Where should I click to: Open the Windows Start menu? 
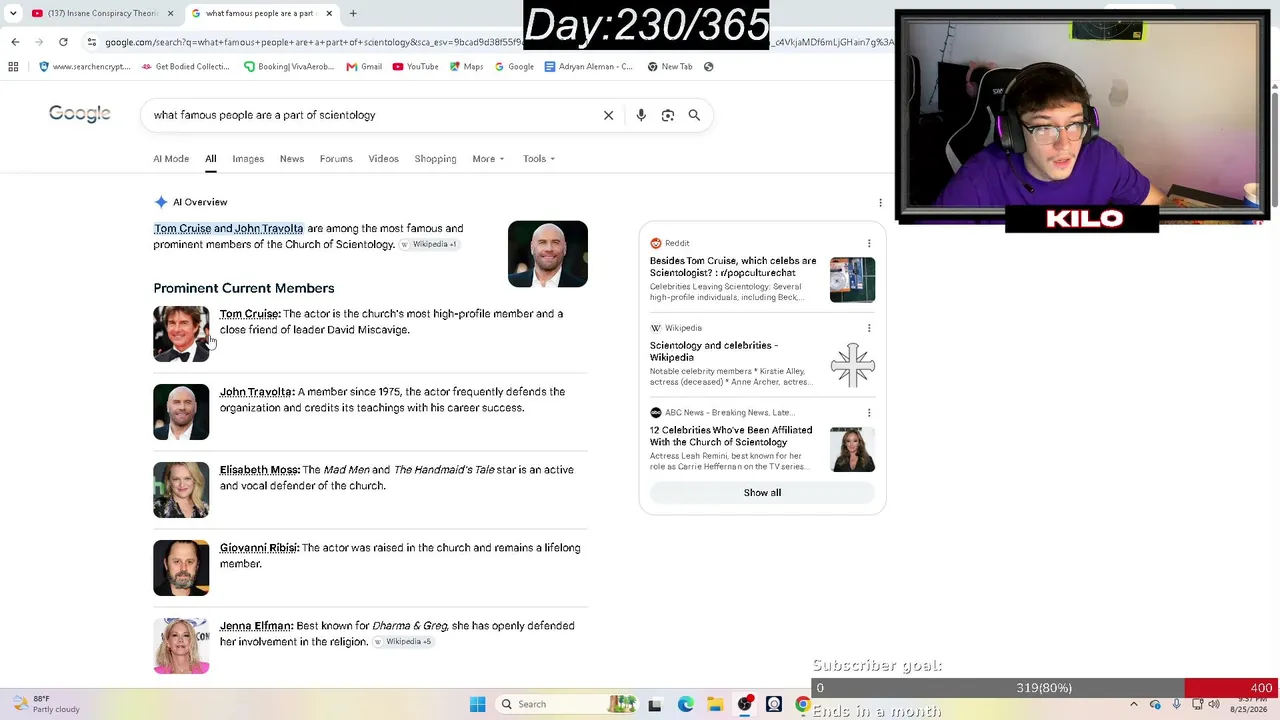(477, 704)
